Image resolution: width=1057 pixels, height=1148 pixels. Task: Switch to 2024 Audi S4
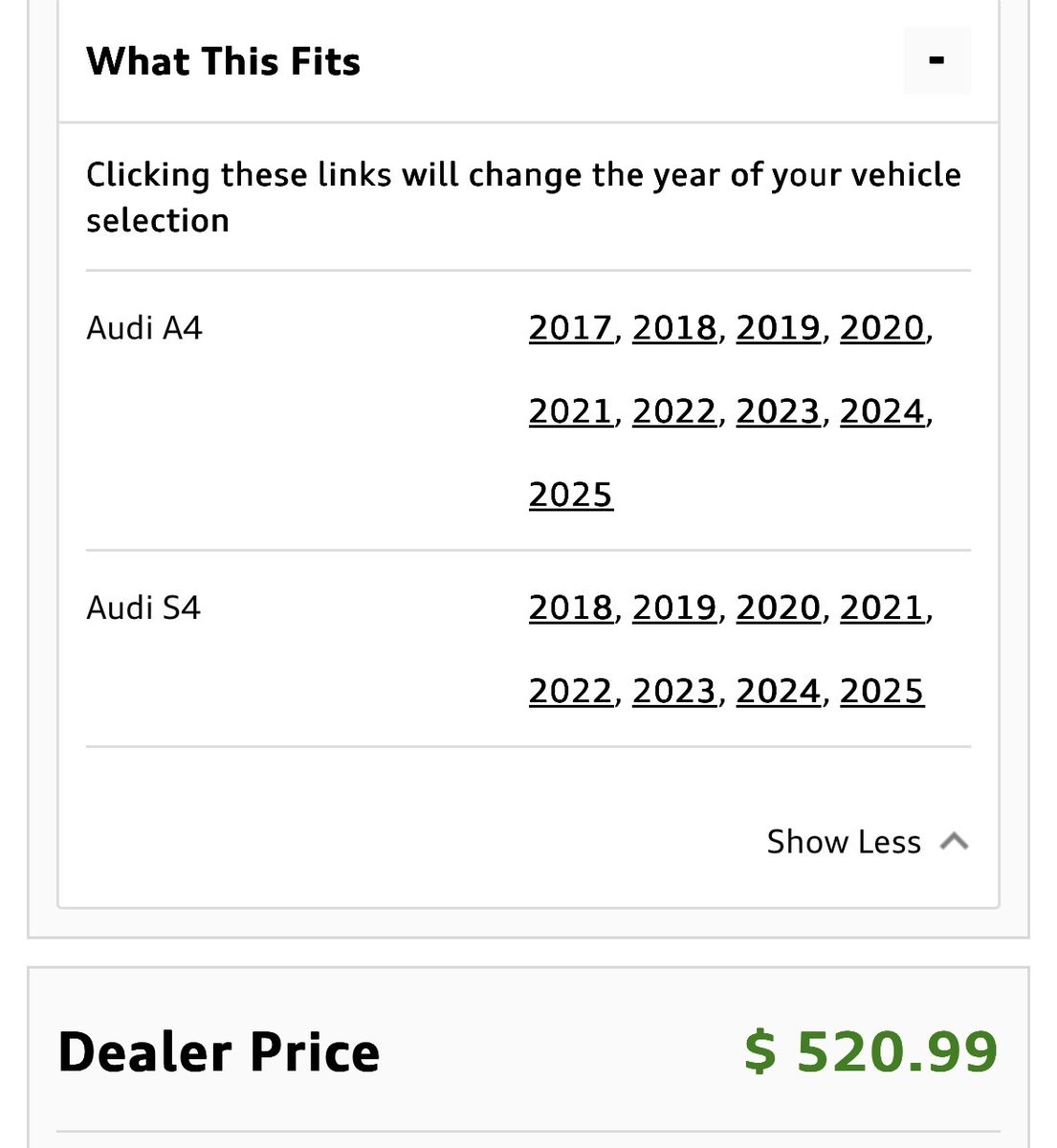[778, 691]
